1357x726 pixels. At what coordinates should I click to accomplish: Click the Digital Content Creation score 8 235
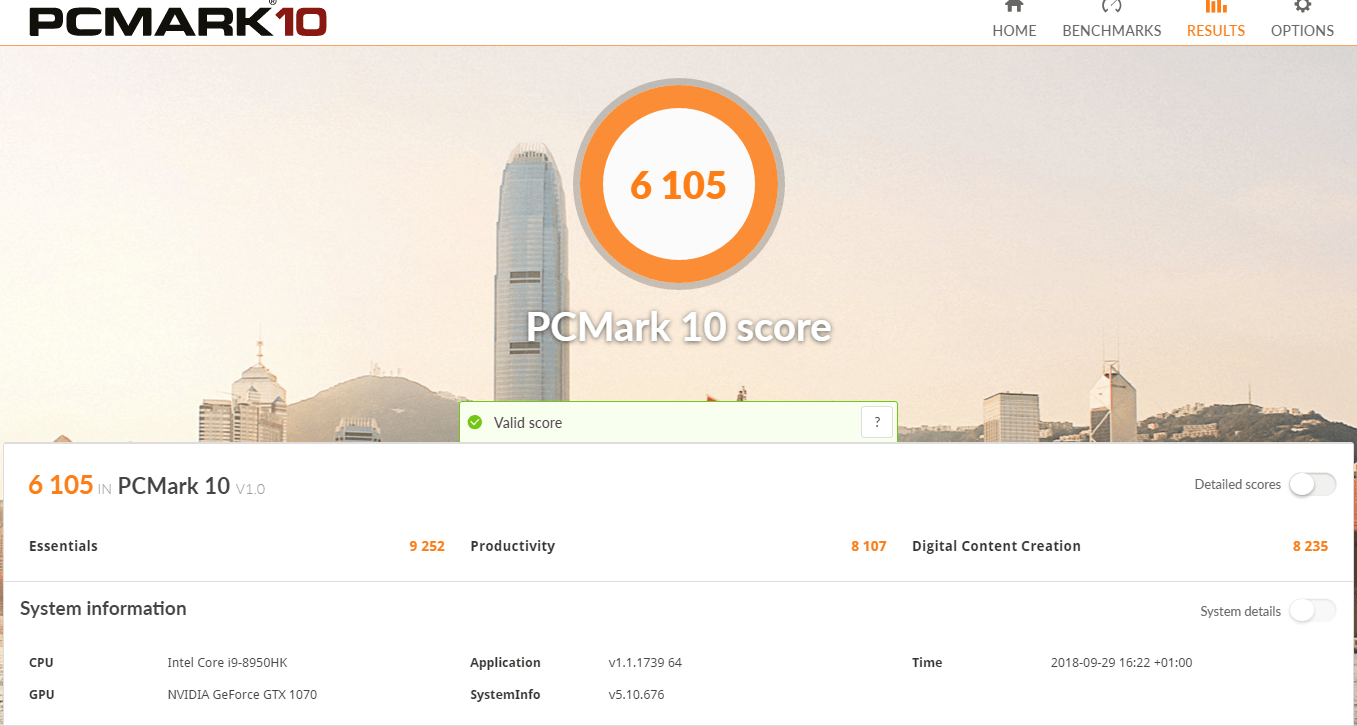tap(1310, 546)
